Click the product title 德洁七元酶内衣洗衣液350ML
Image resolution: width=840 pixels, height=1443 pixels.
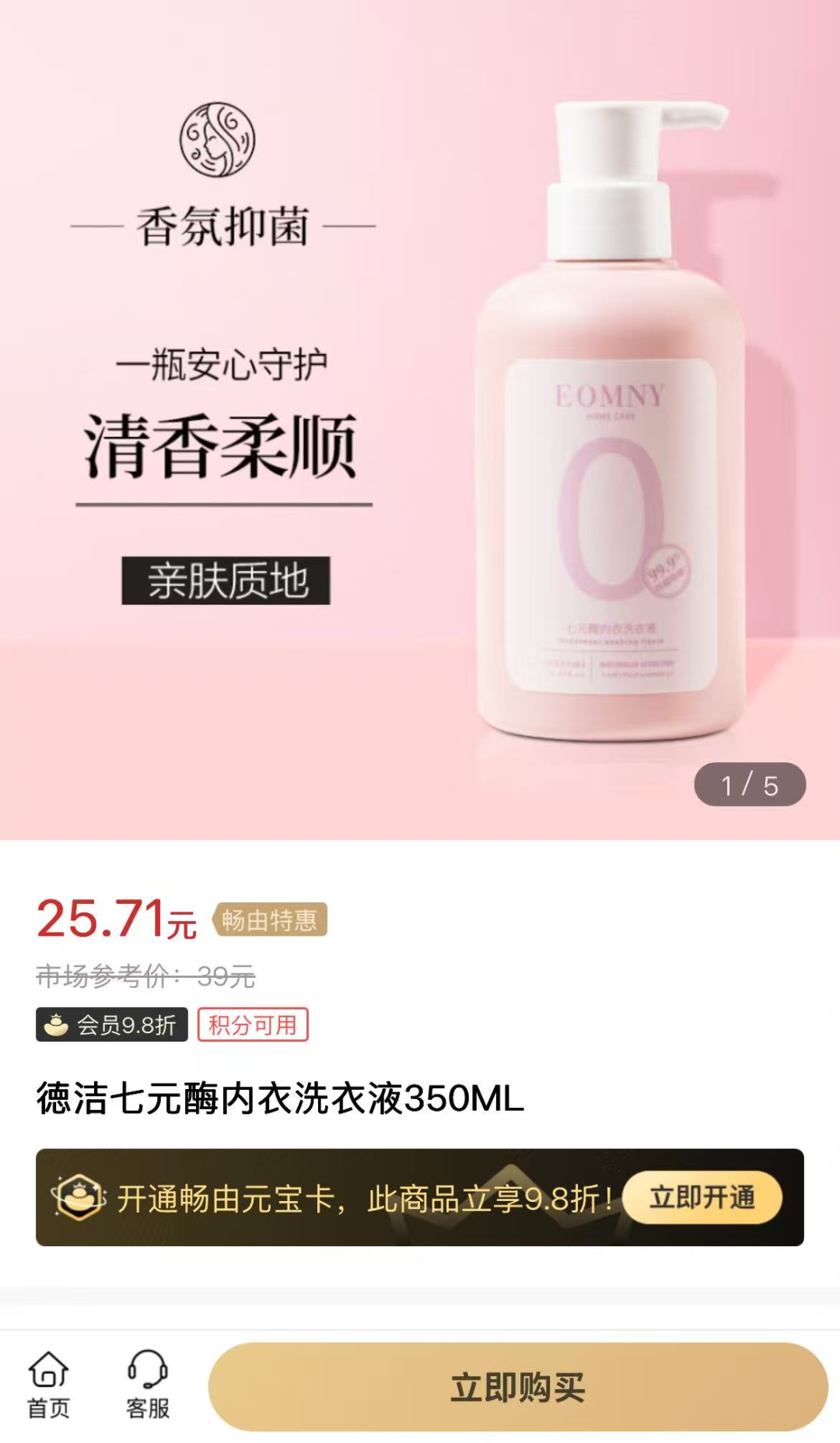click(280, 1098)
